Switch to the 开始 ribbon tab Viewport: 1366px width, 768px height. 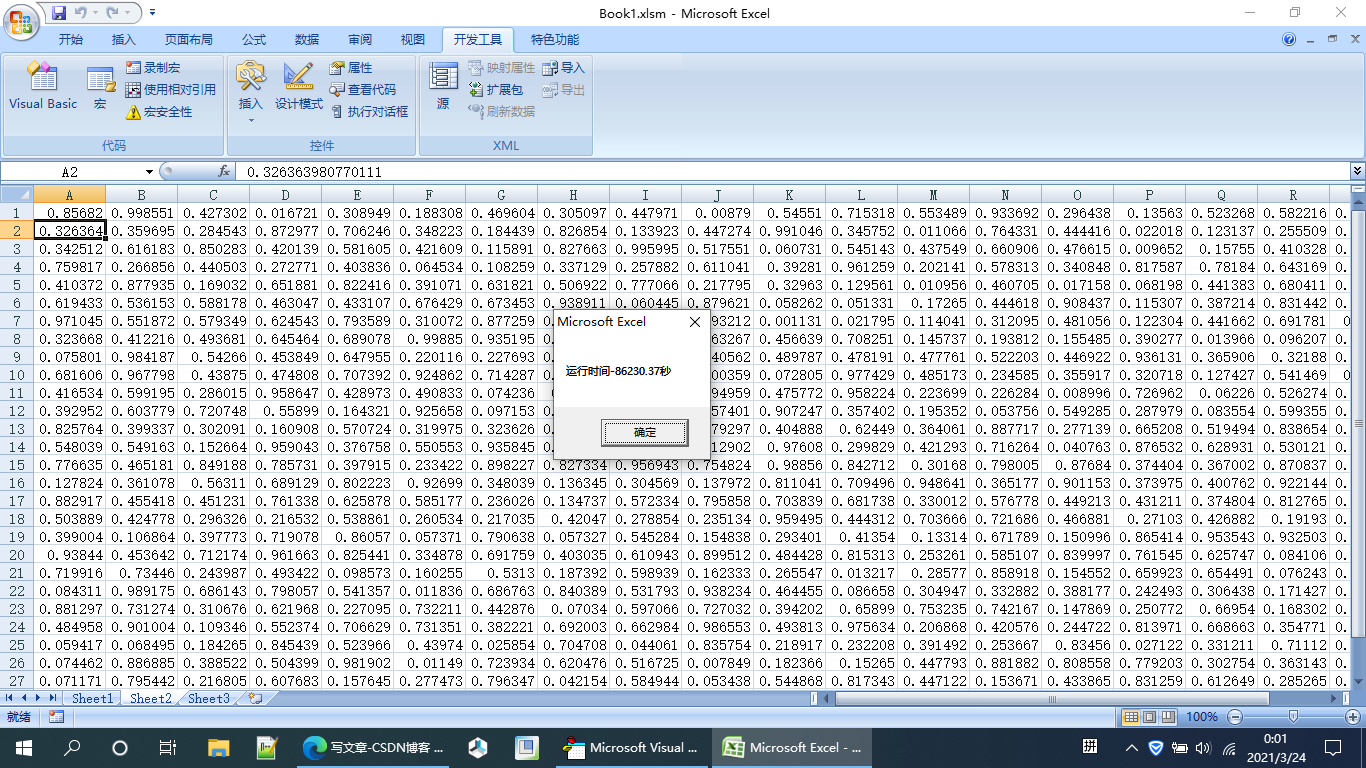(x=70, y=40)
